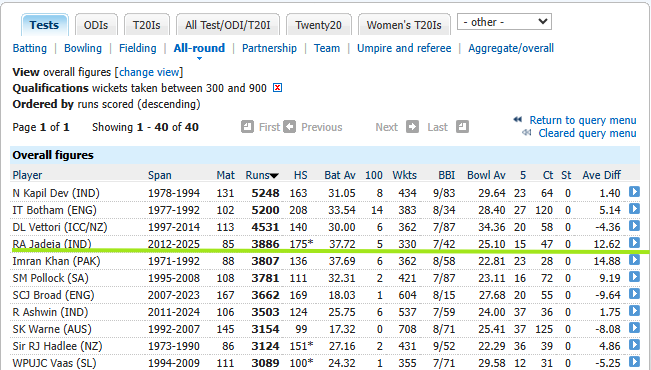Click the Wkts column header

click(404, 175)
